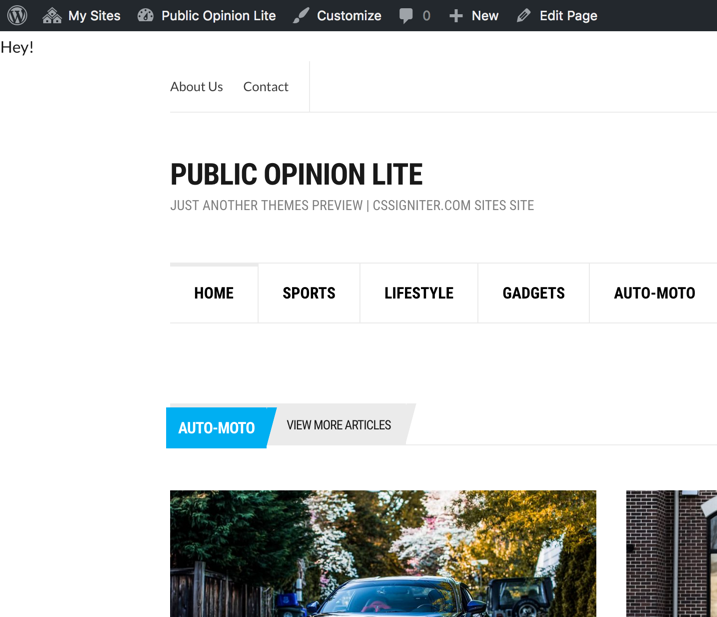Click VIEW MORE ARTICLES button
717x617 pixels.
coord(339,425)
